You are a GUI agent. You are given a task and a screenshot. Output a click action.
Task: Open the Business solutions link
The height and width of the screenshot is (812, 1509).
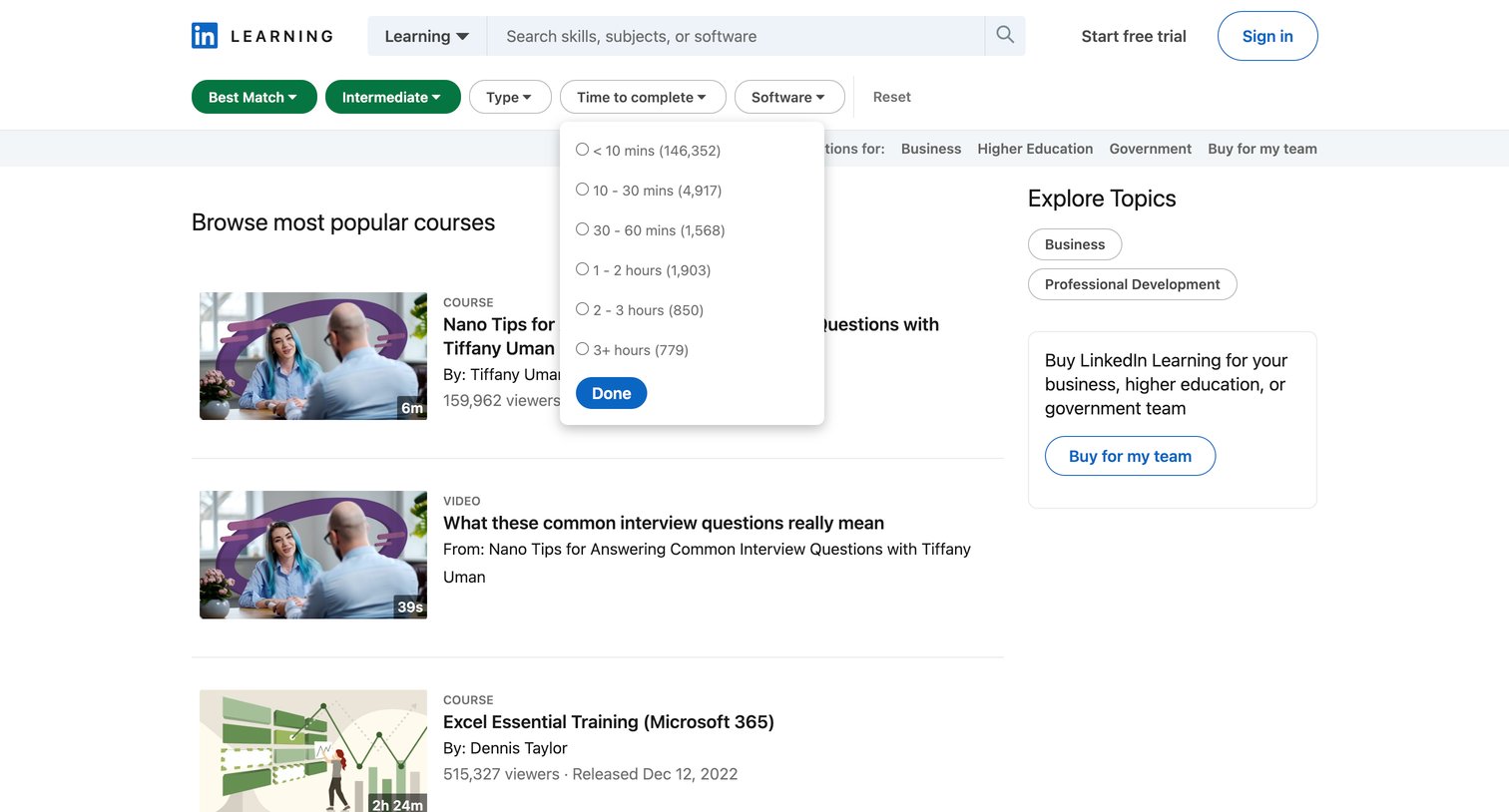tap(931, 149)
